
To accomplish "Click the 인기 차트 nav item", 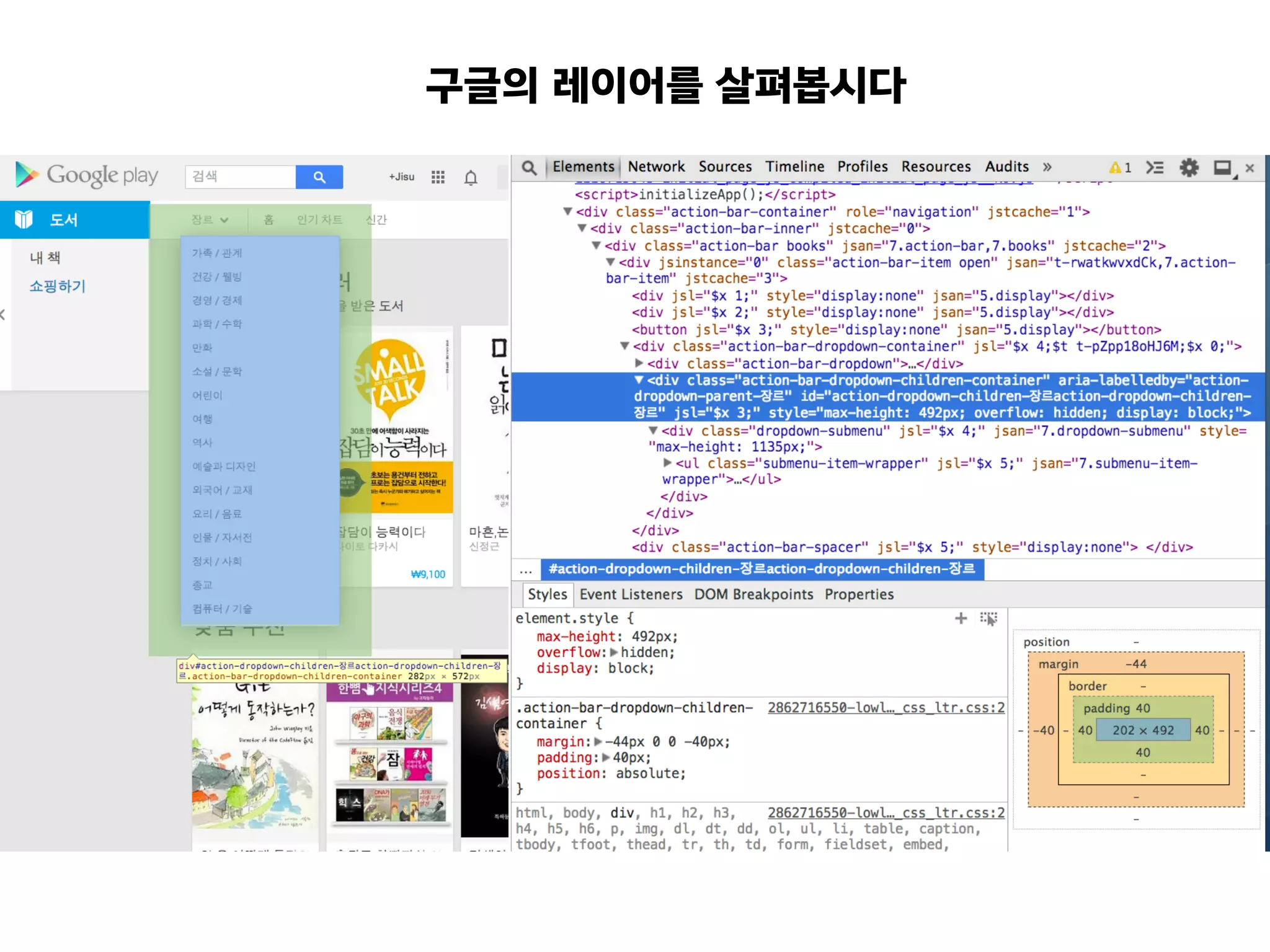I will (x=319, y=219).
